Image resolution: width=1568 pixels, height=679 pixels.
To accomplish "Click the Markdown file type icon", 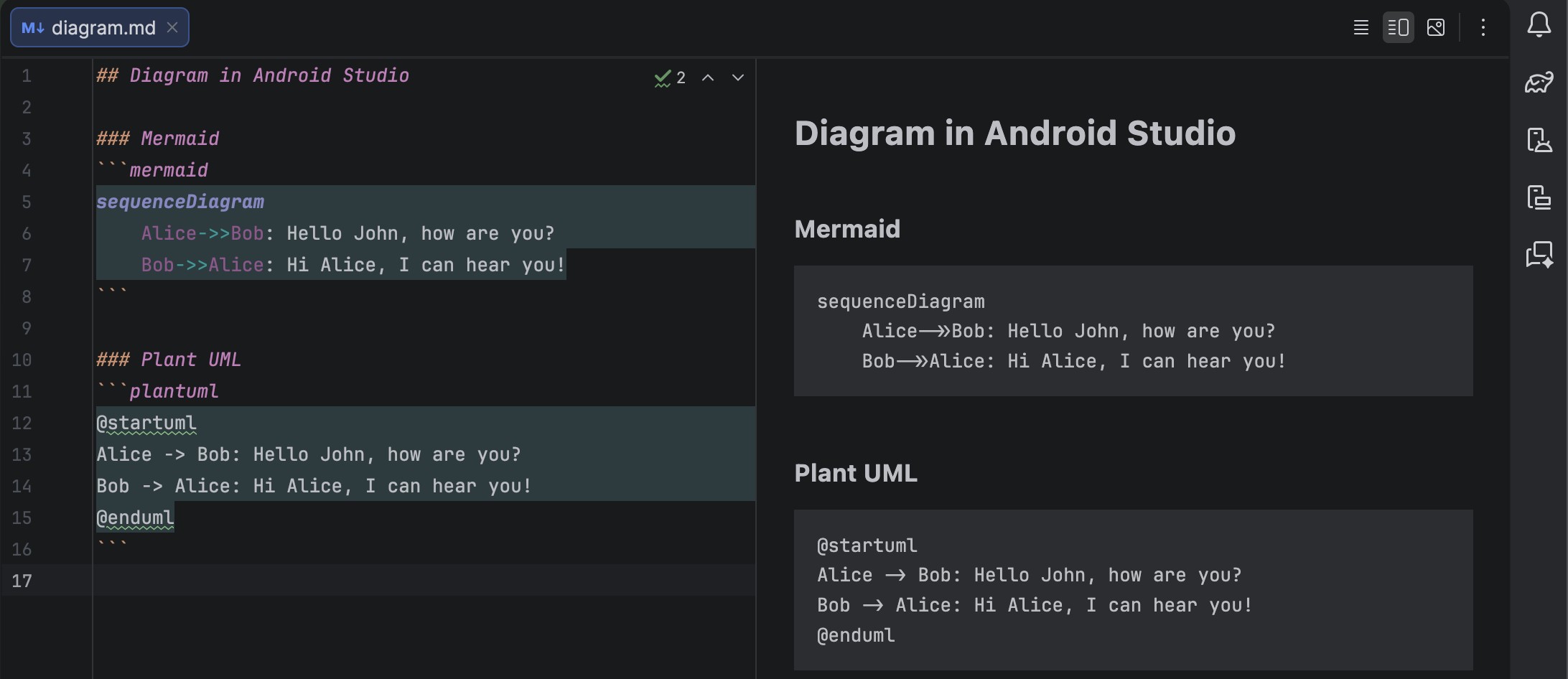I will coord(33,28).
